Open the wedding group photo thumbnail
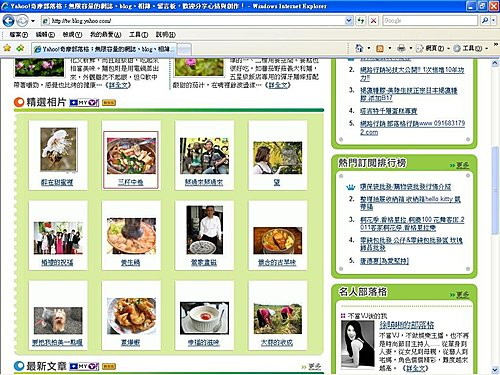 (58, 238)
